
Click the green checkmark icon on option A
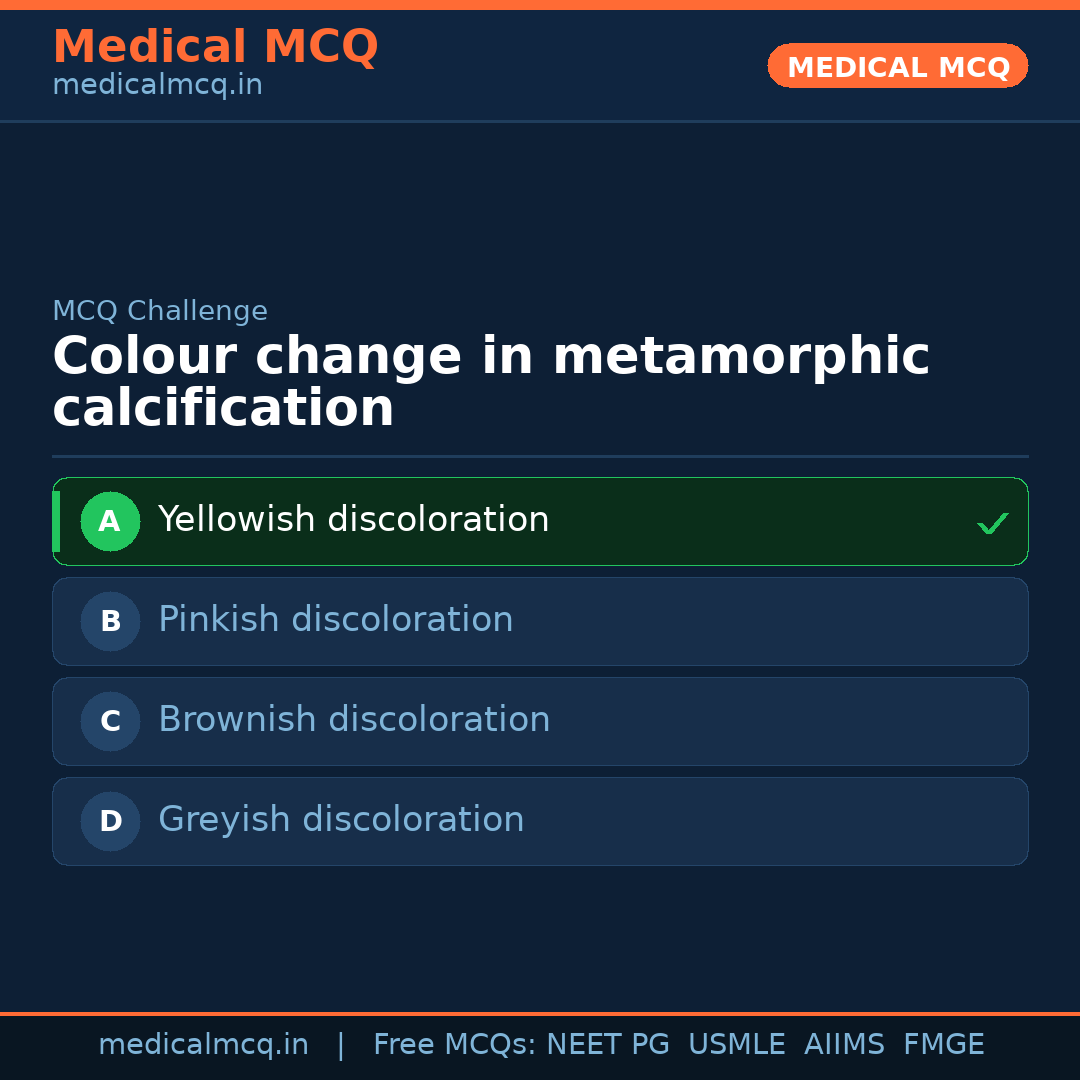coord(993,522)
